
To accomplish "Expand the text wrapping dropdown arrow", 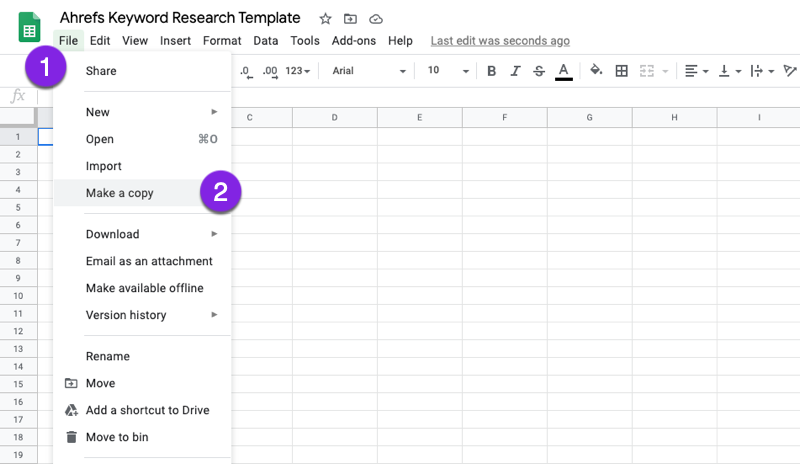I will click(771, 71).
